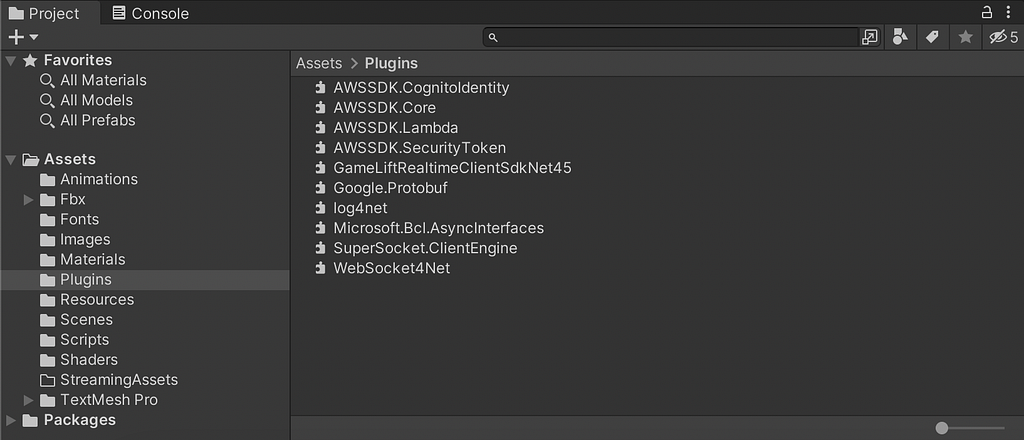Viewport: 1024px width, 440px height.
Task: Toggle the Project panel lock icon
Action: pos(986,12)
